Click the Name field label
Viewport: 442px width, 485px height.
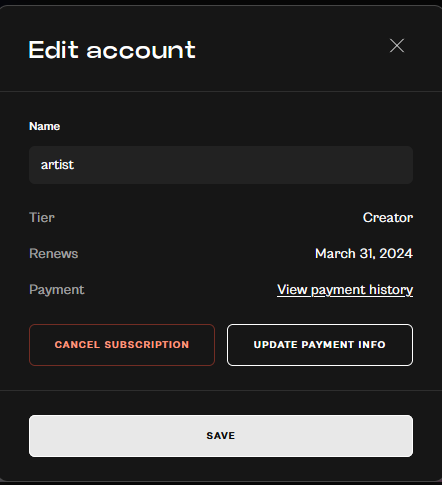click(x=44, y=126)
